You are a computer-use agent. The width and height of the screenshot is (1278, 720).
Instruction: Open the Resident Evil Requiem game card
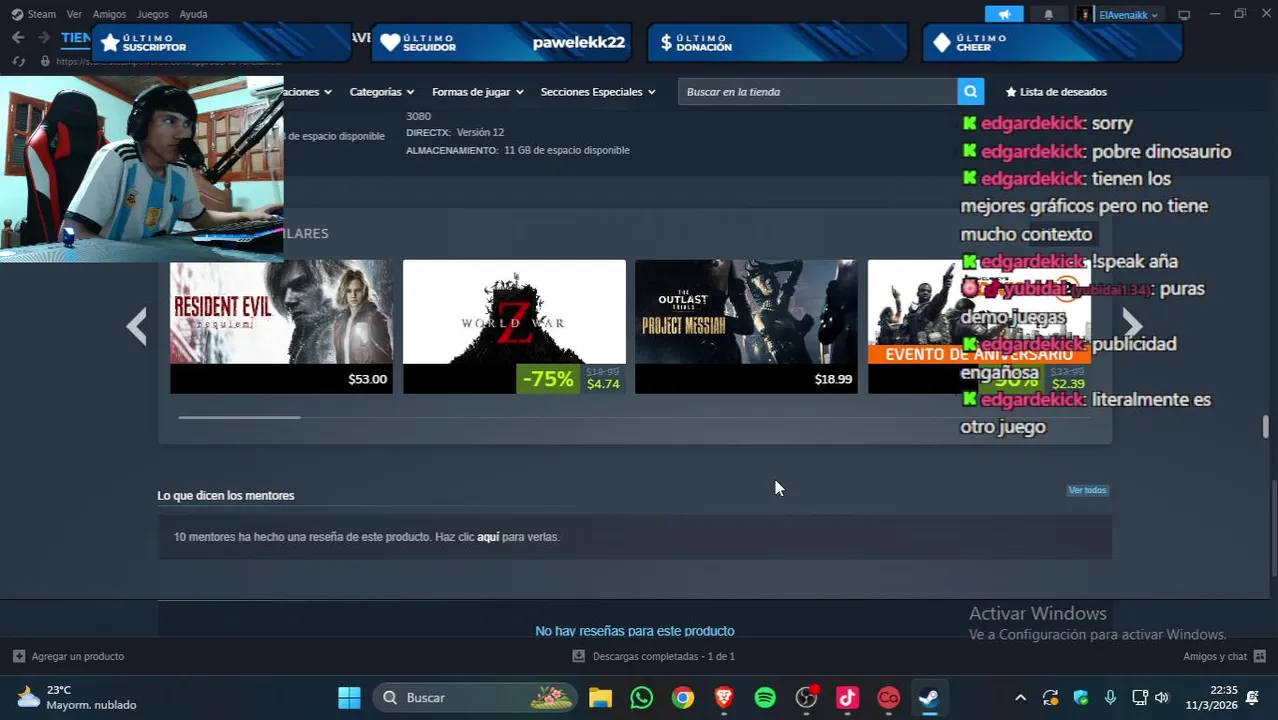click(281, 326)
